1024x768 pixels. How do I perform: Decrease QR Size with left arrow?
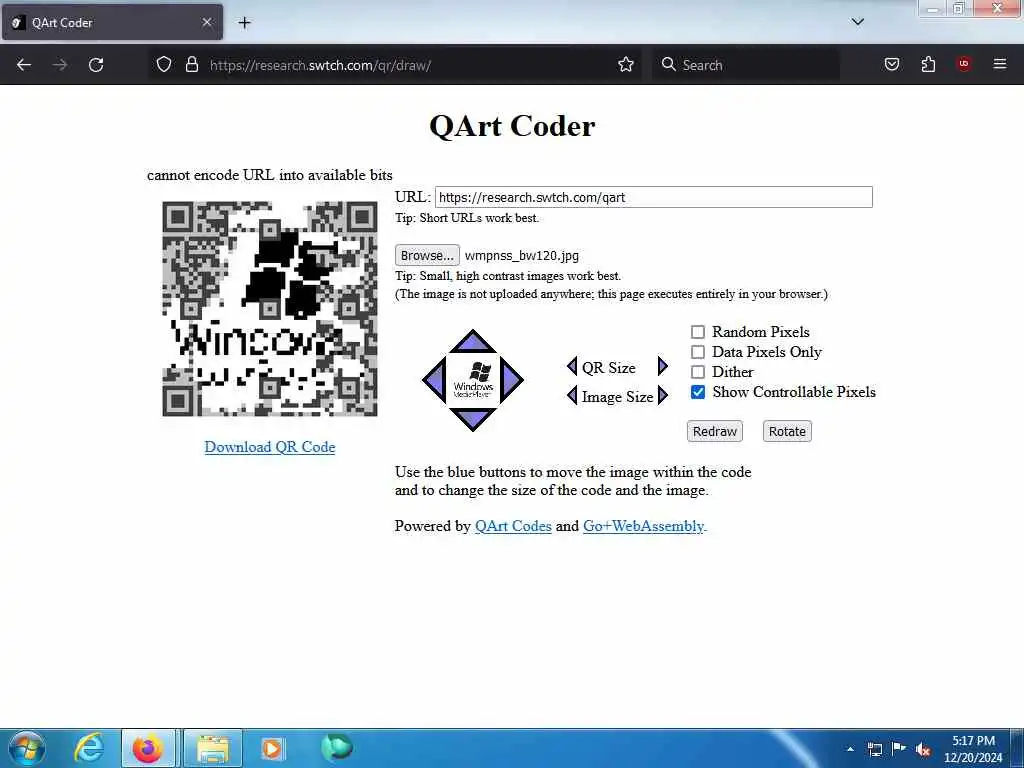point(573,366)
